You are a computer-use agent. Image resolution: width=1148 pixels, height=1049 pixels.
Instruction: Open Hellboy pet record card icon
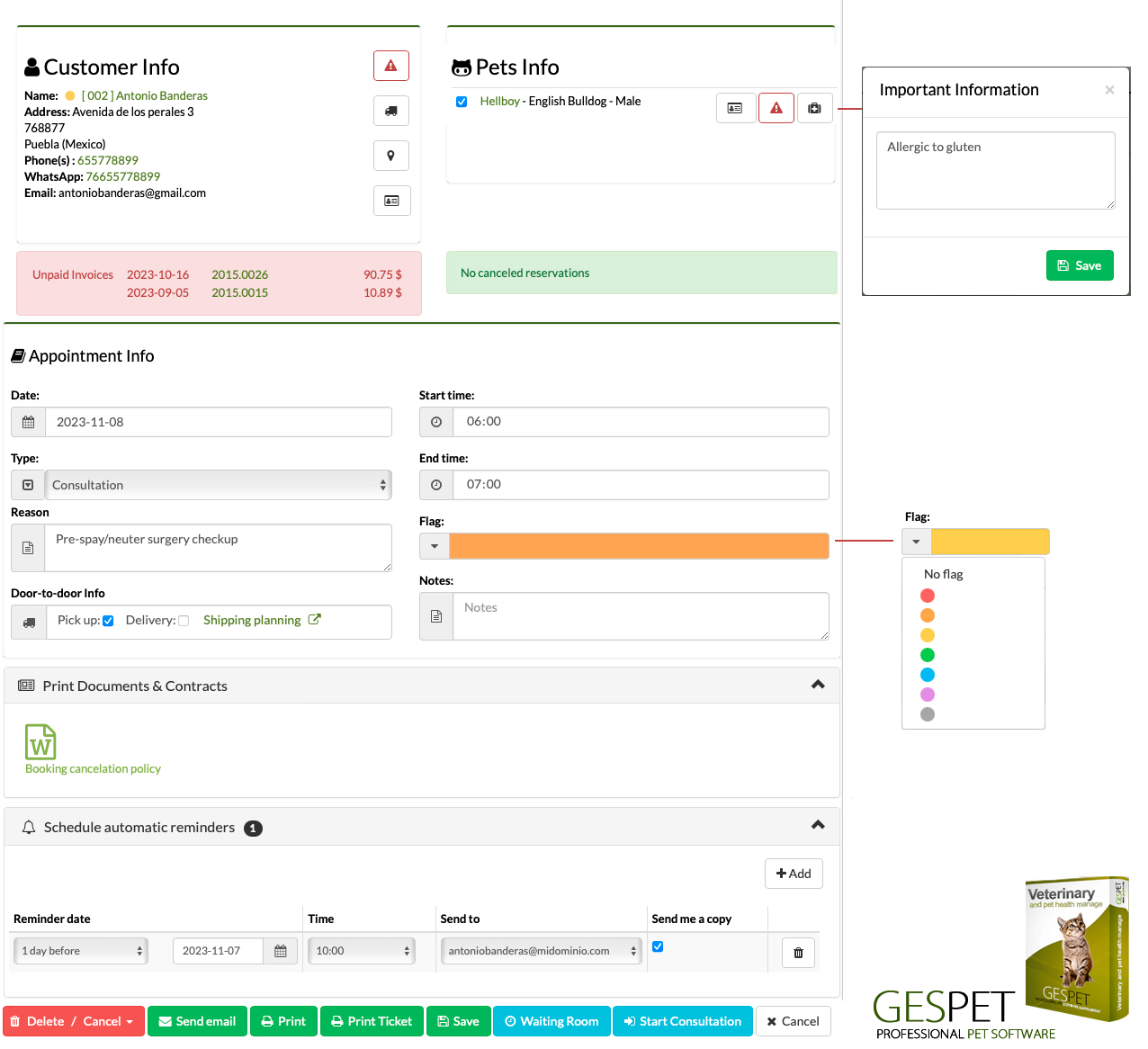(735, 108)
